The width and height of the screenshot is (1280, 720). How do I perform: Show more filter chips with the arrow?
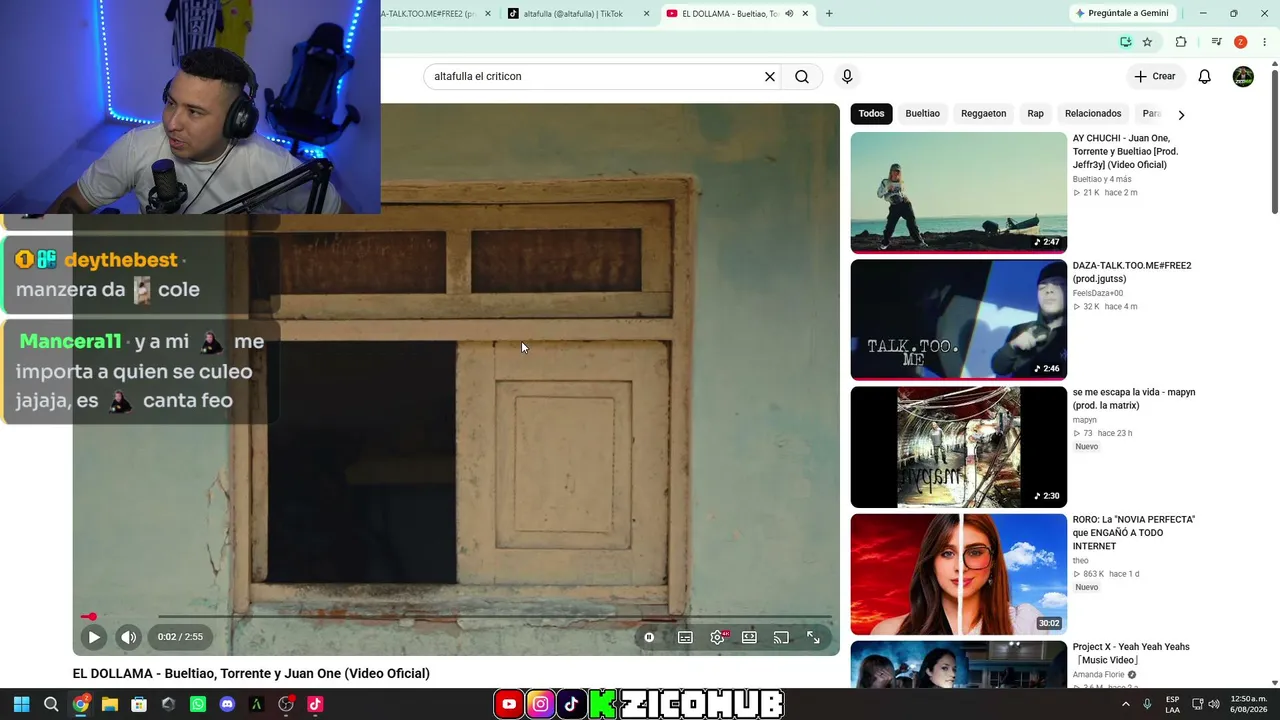click(x=1181, y=115)
